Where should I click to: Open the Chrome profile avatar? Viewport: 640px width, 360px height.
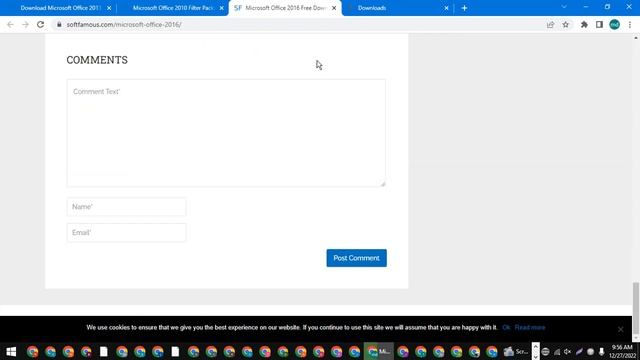point(614,24)
